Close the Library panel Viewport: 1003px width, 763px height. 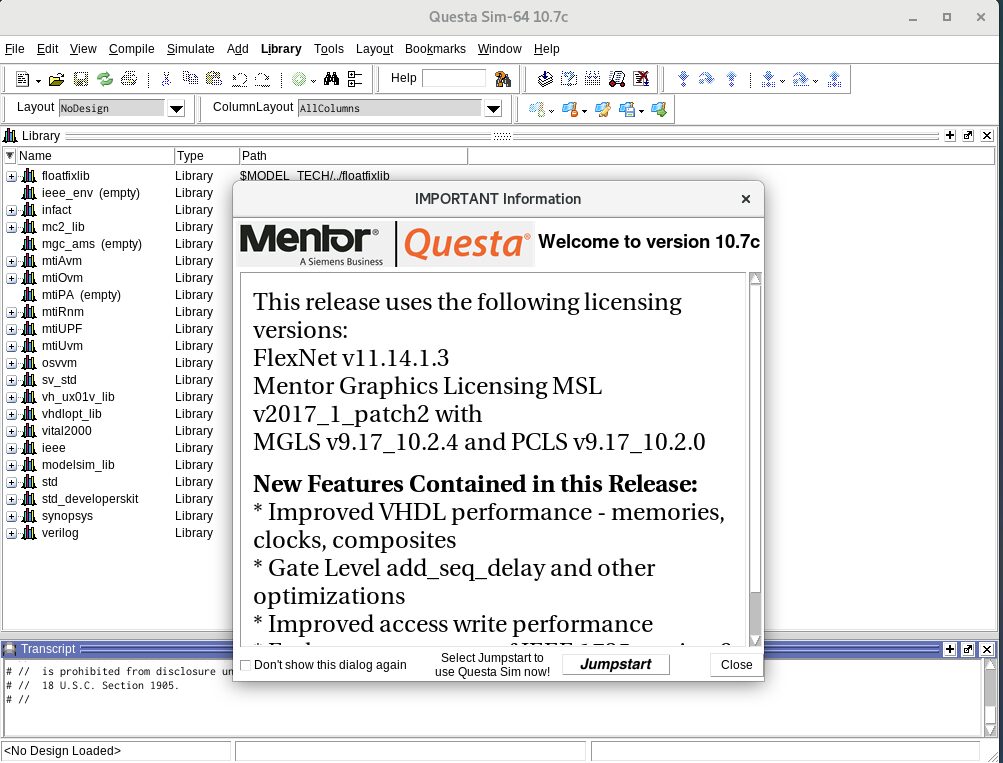(x=986, y=136)
